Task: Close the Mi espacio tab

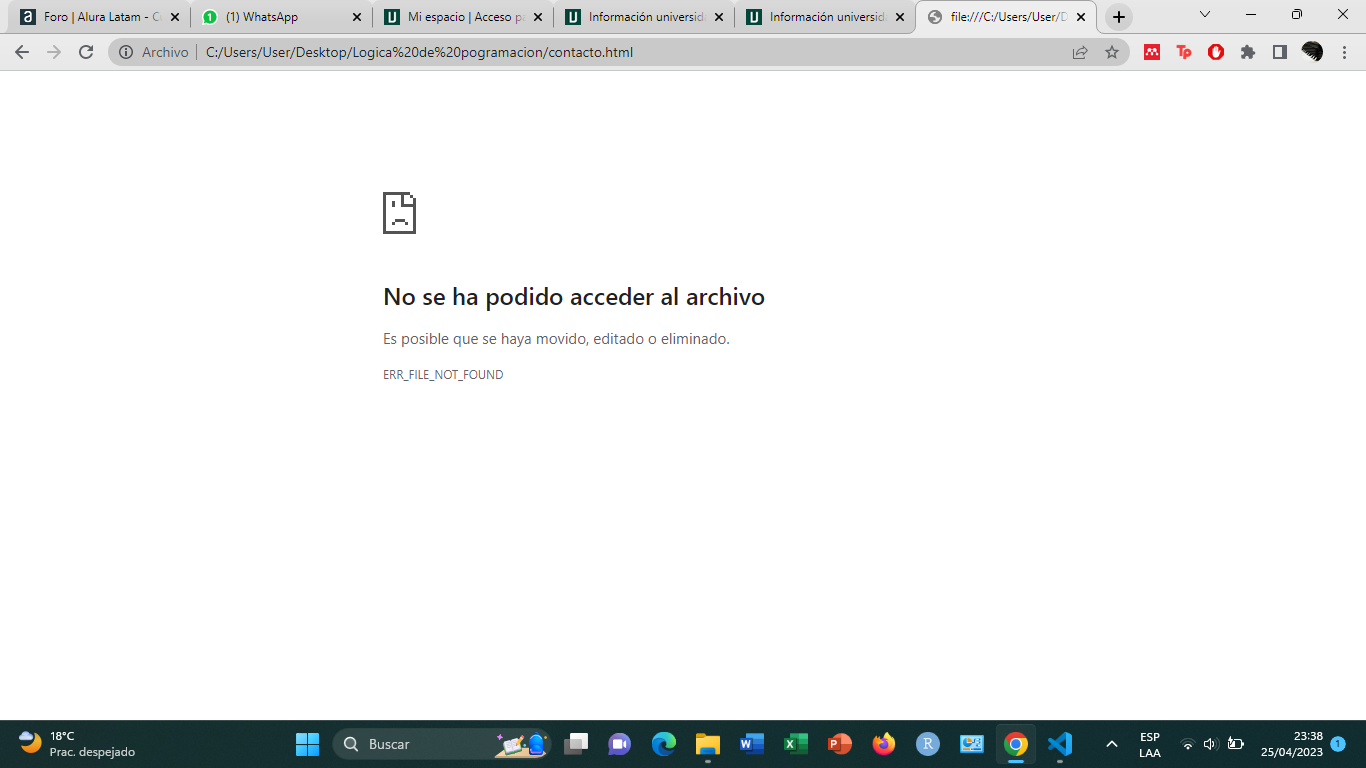Action: [x=538, y=17]
